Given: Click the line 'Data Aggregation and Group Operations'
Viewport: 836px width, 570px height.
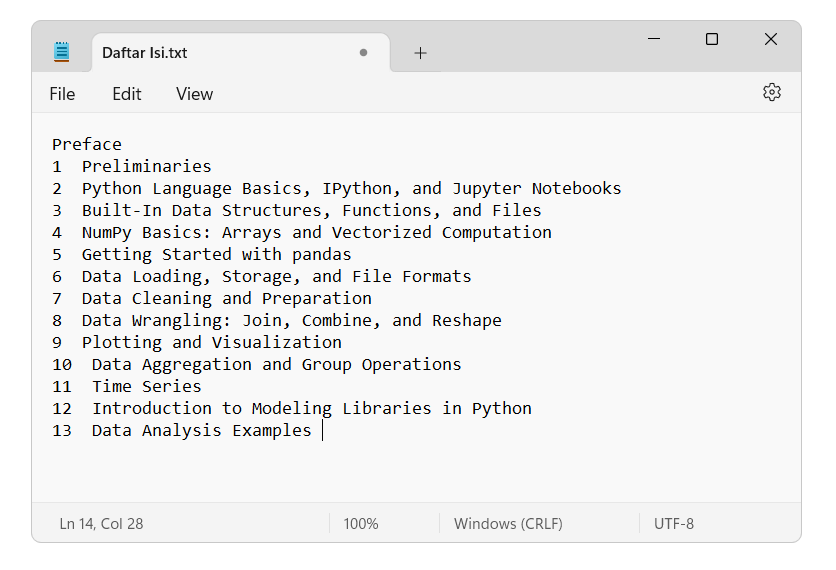Looking at the screenshot, I should tap(277, 365).
